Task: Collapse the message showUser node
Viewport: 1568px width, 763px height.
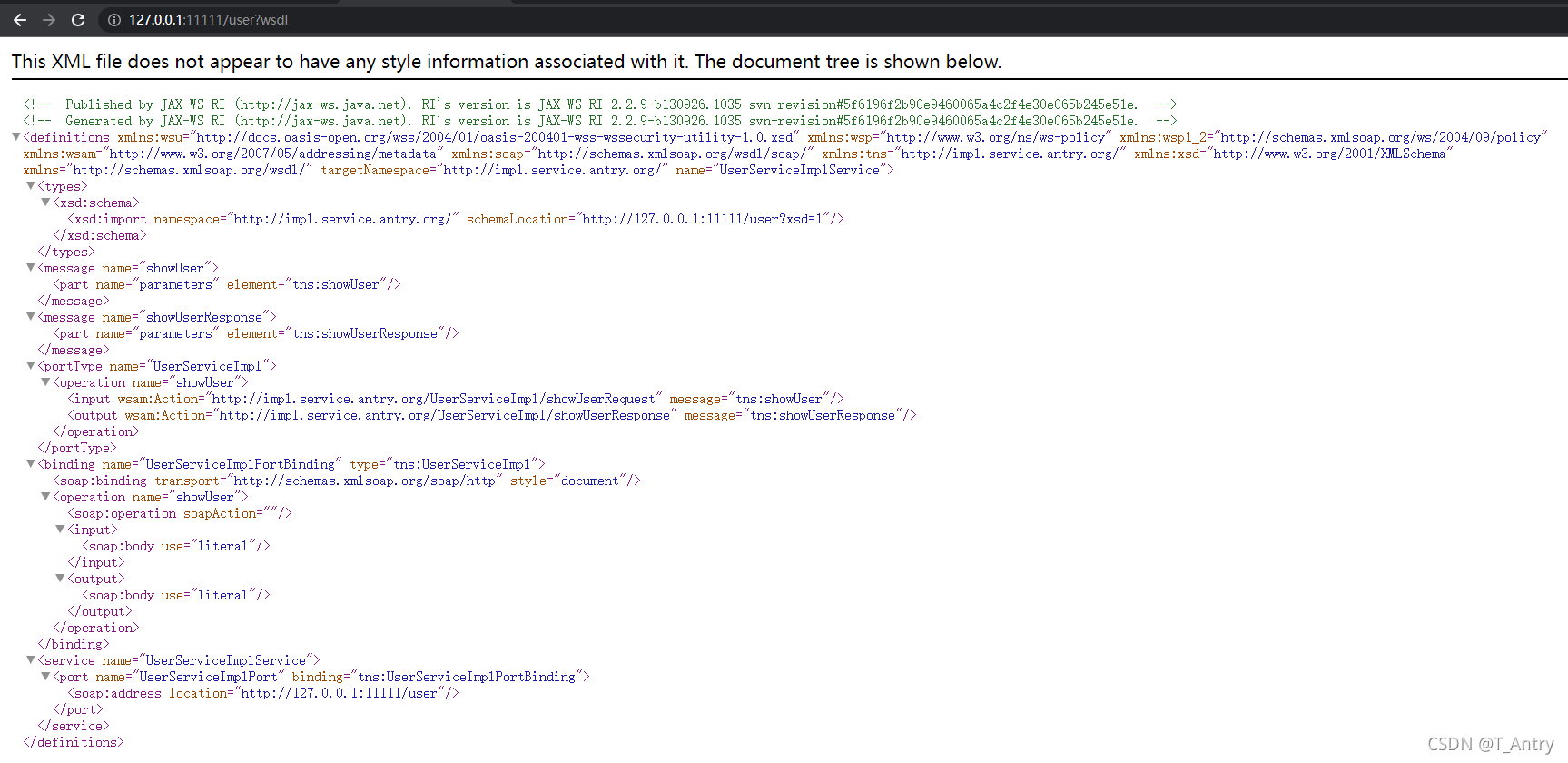Action: (x=31, y=268)
